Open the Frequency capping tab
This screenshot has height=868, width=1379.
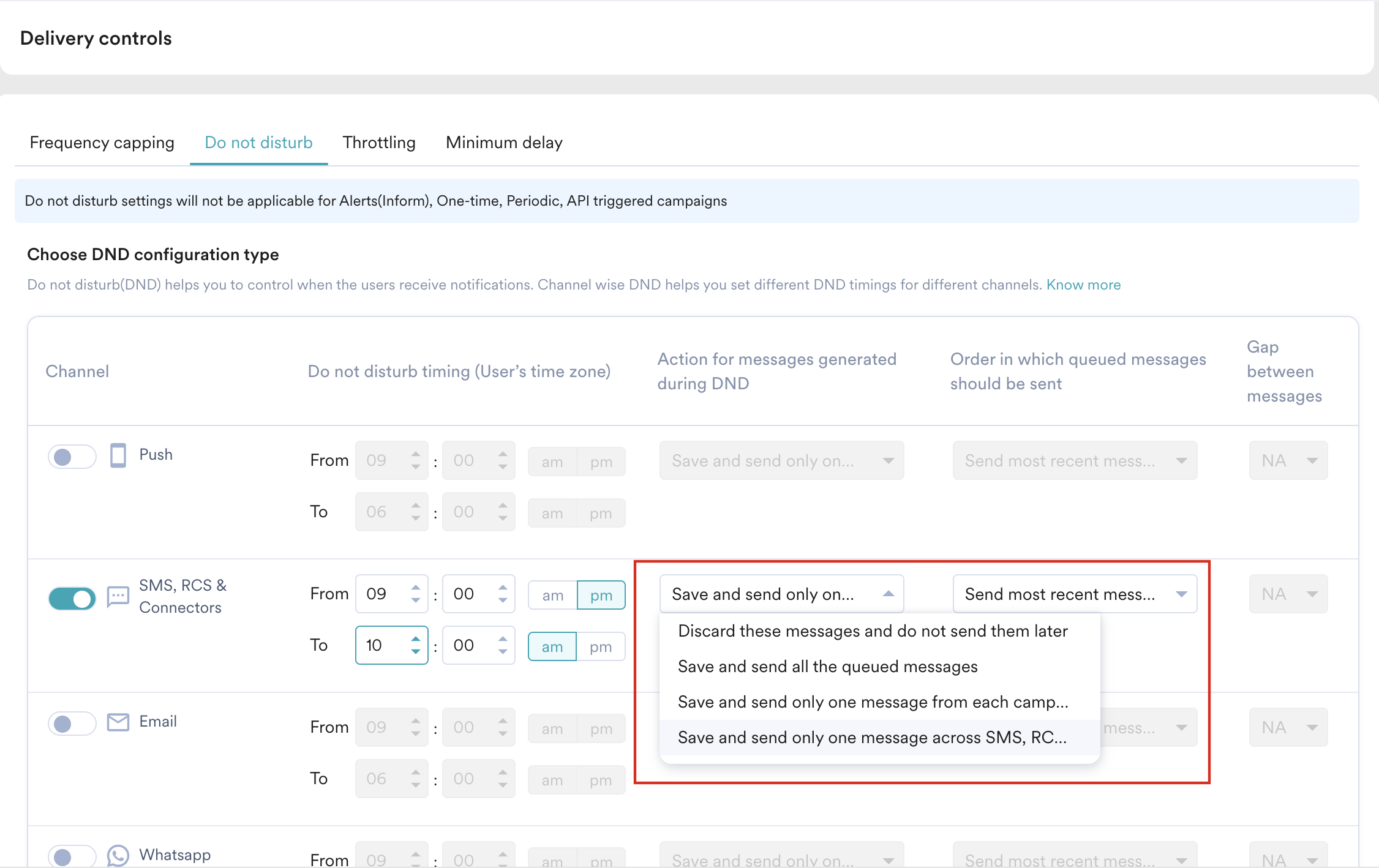coord(102,143)
